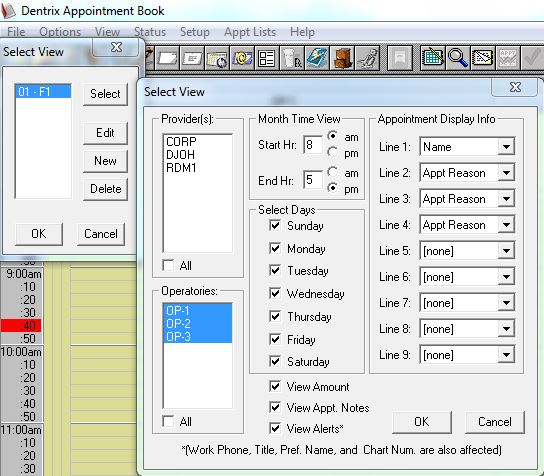This screenshot has width=544, height=476.
Task: Open the Line 1 Name dropdown
Action: coord(506,147)
